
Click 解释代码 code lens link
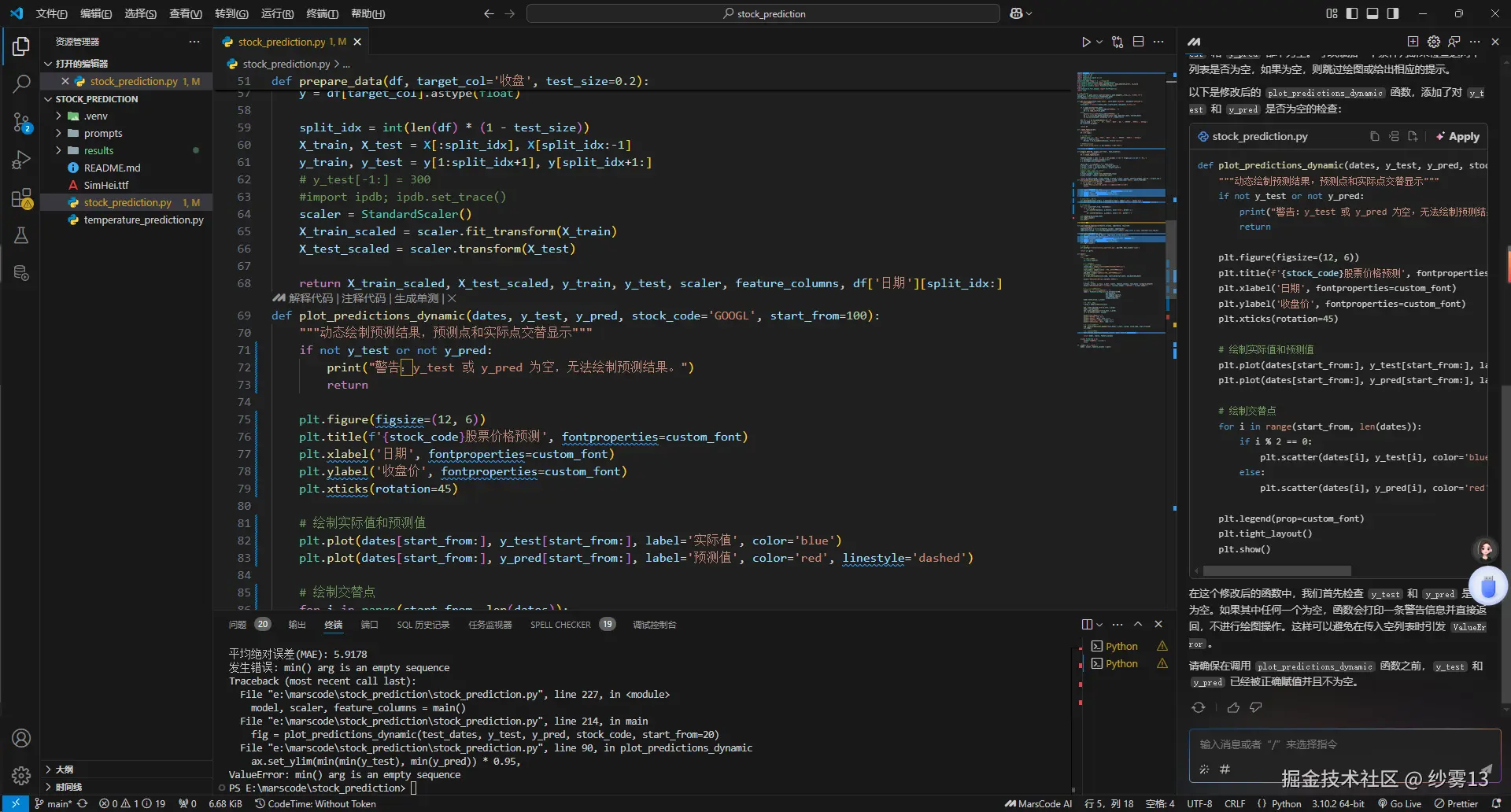310,299
